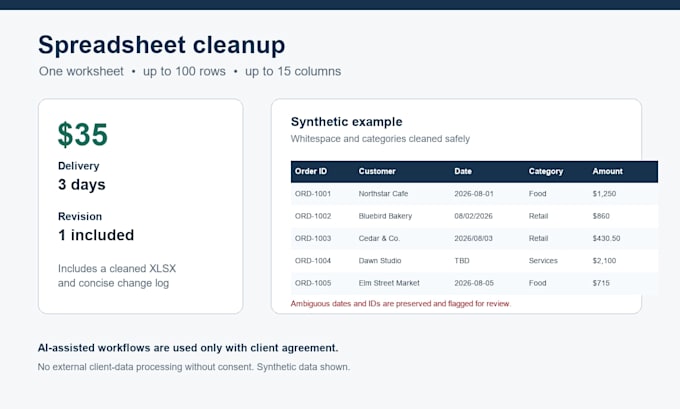Select amount cell $1,250
This screenshot has width=680, height=409.
[x=604, y=193]
